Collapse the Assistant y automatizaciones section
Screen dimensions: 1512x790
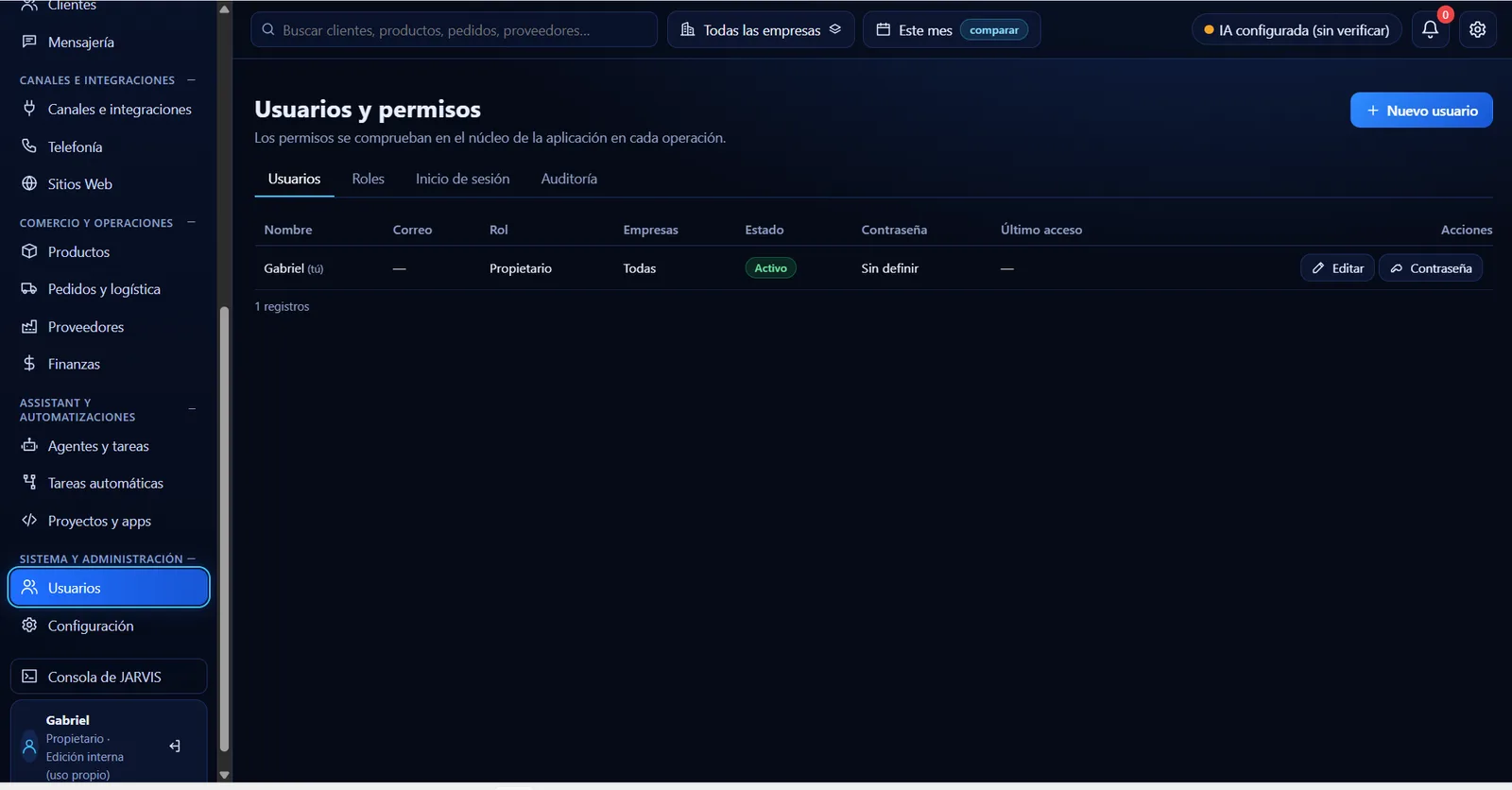tap(192, 409)
